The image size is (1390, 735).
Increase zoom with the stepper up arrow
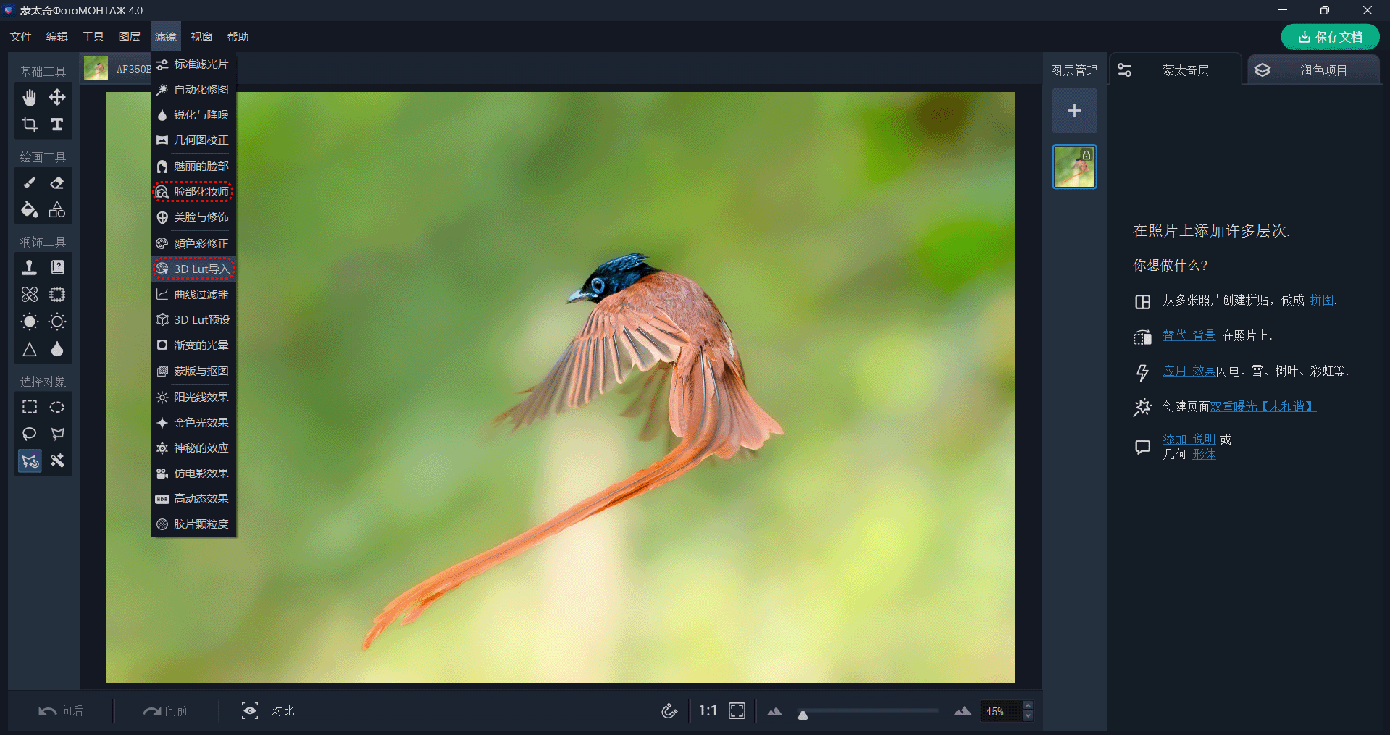click(x=1028, y=706)
